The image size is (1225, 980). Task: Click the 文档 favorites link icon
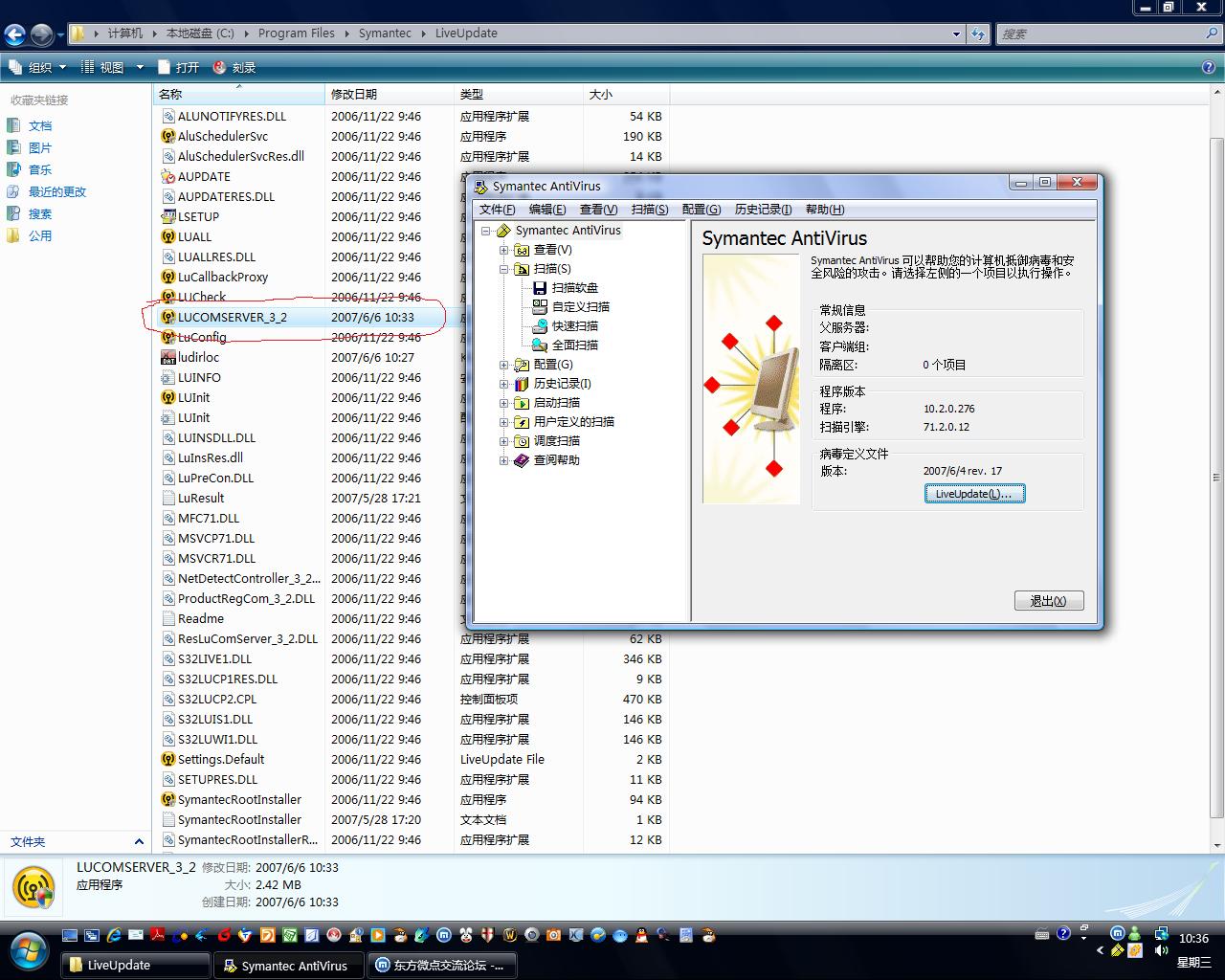tap(13, 125)
